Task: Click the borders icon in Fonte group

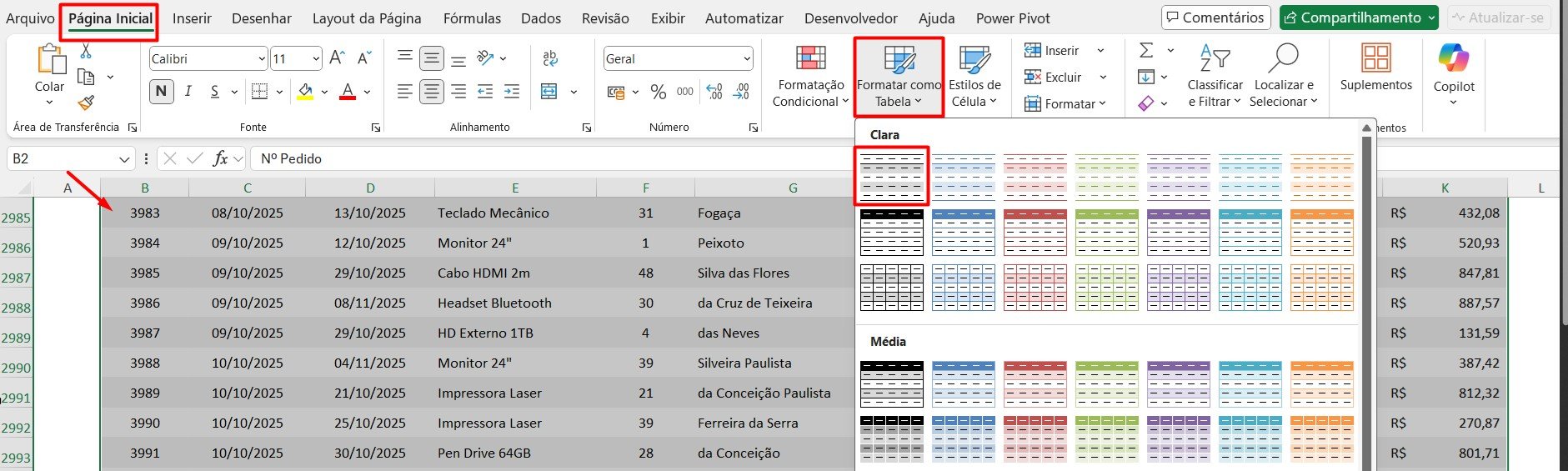Action: 260,92
